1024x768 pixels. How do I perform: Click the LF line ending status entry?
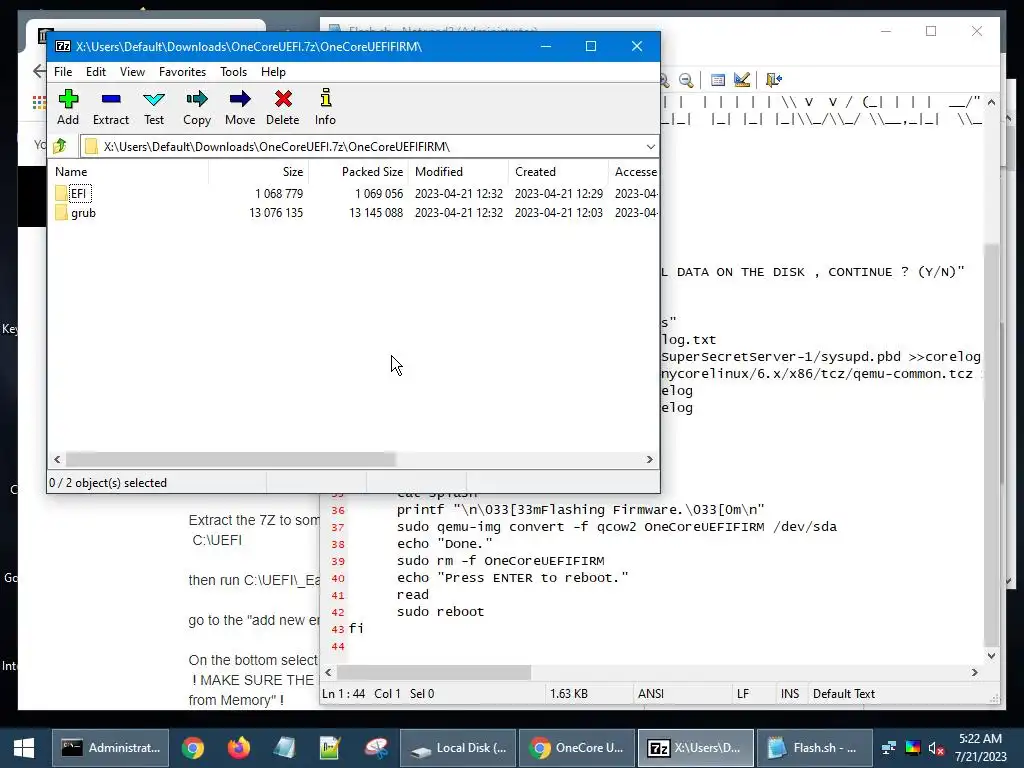[743, 694]
